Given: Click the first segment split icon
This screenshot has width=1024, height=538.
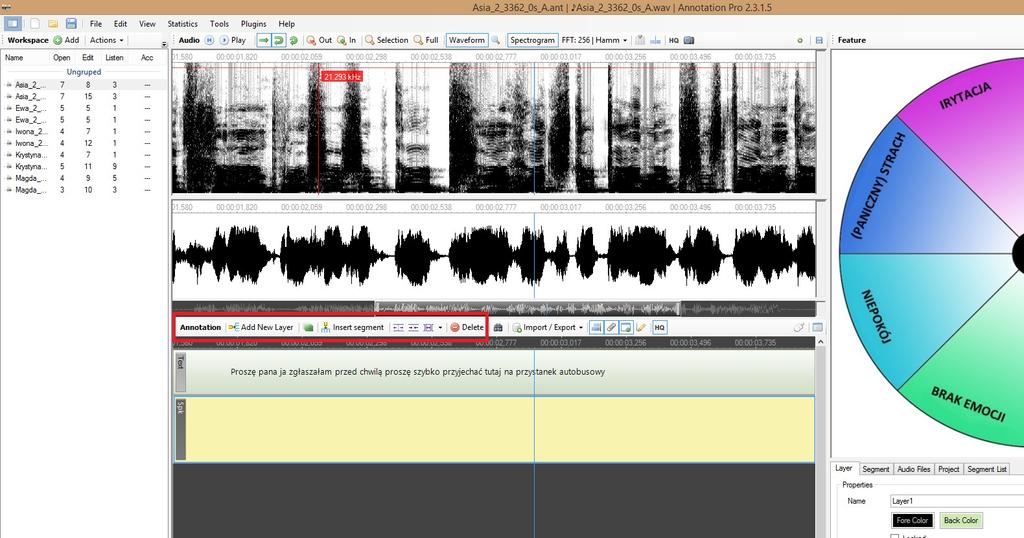Looking at the screenshot, I should (398, 327).
